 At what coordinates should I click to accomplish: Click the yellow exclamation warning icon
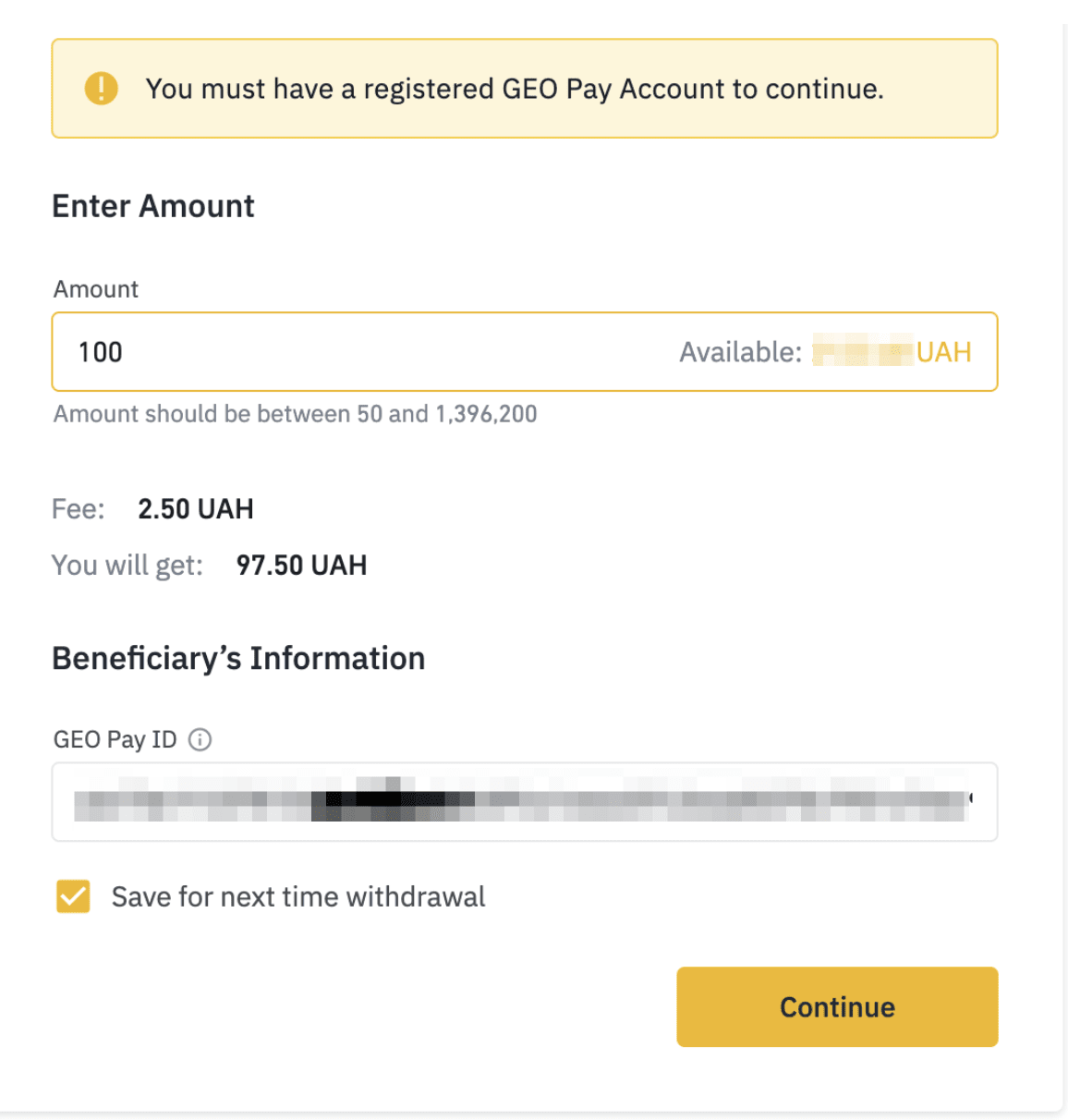coord(102,89)
